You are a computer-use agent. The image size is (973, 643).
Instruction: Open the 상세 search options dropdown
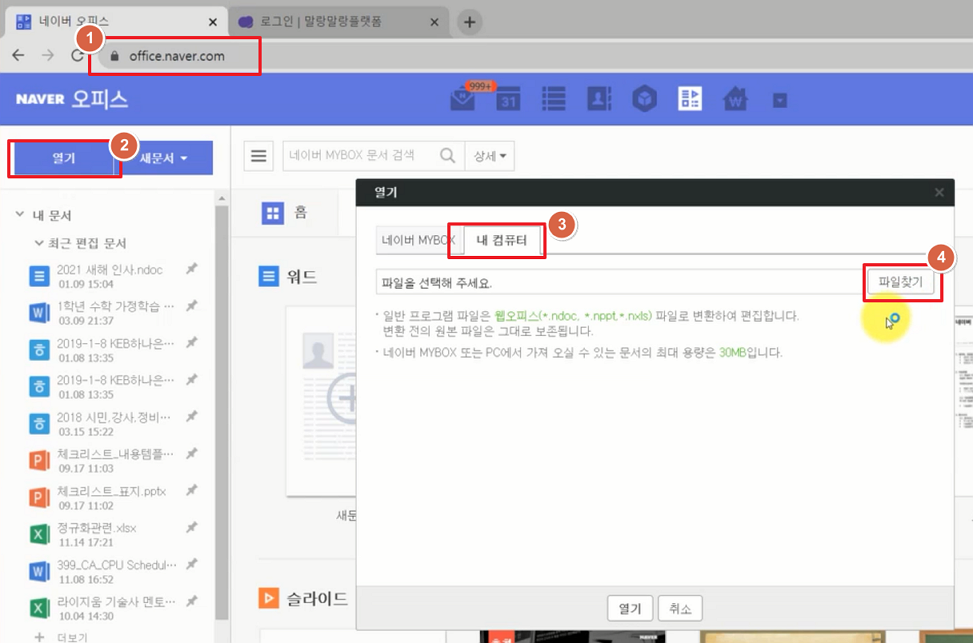pyautogui.click(x=490, y=156)
